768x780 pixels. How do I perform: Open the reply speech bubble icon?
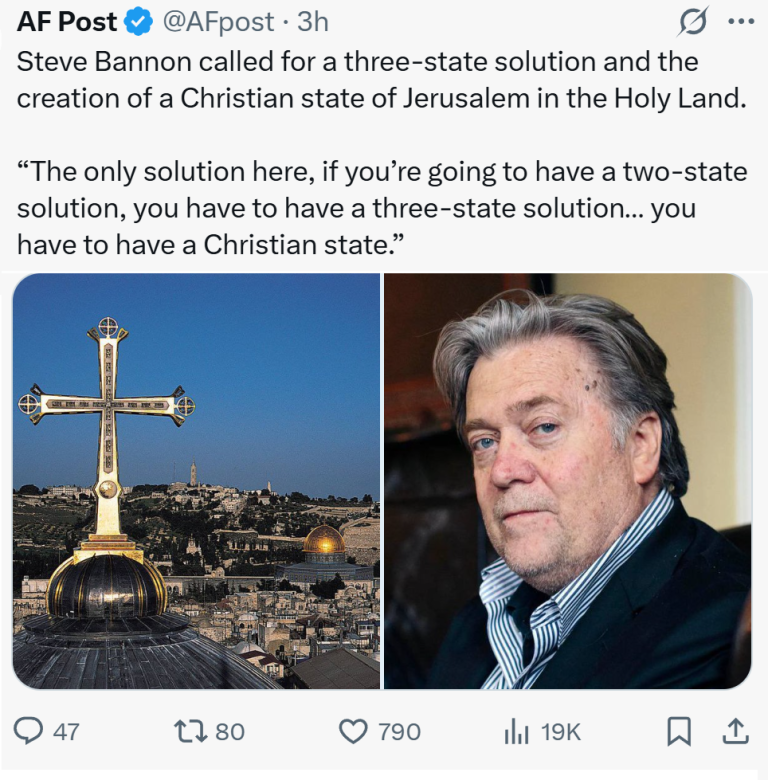tap(32, 732)
